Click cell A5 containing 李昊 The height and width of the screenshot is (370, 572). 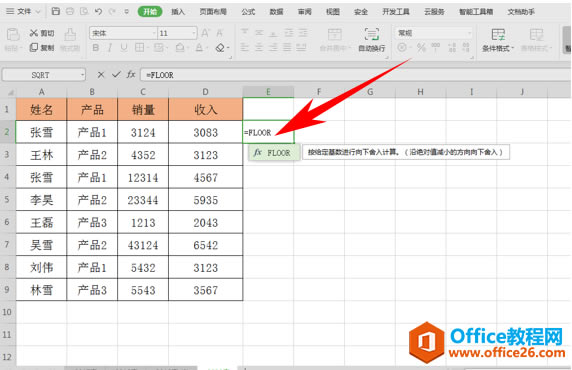[42, 200]
